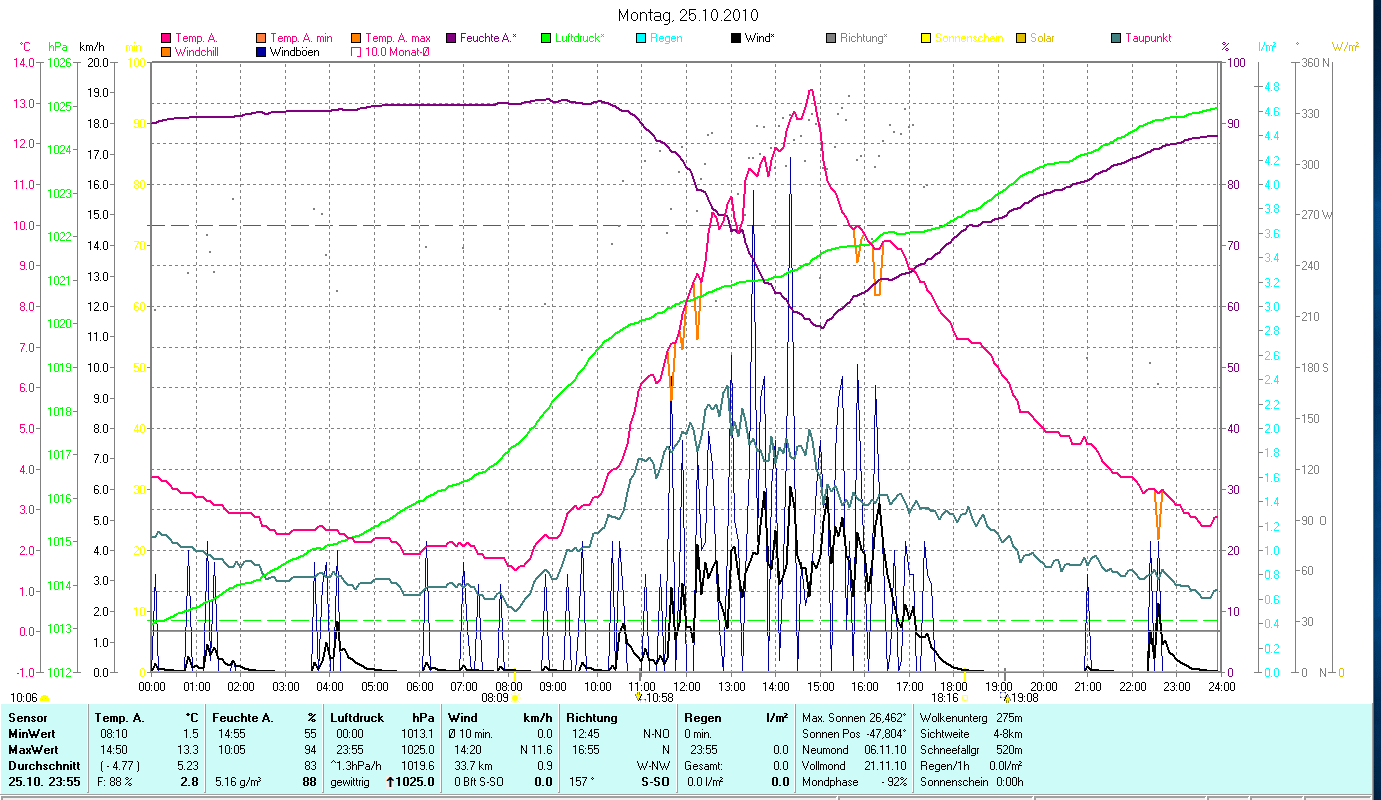Click the Solar legend entry
This screenshot has height=800, width=1381.
(1042, 38)
